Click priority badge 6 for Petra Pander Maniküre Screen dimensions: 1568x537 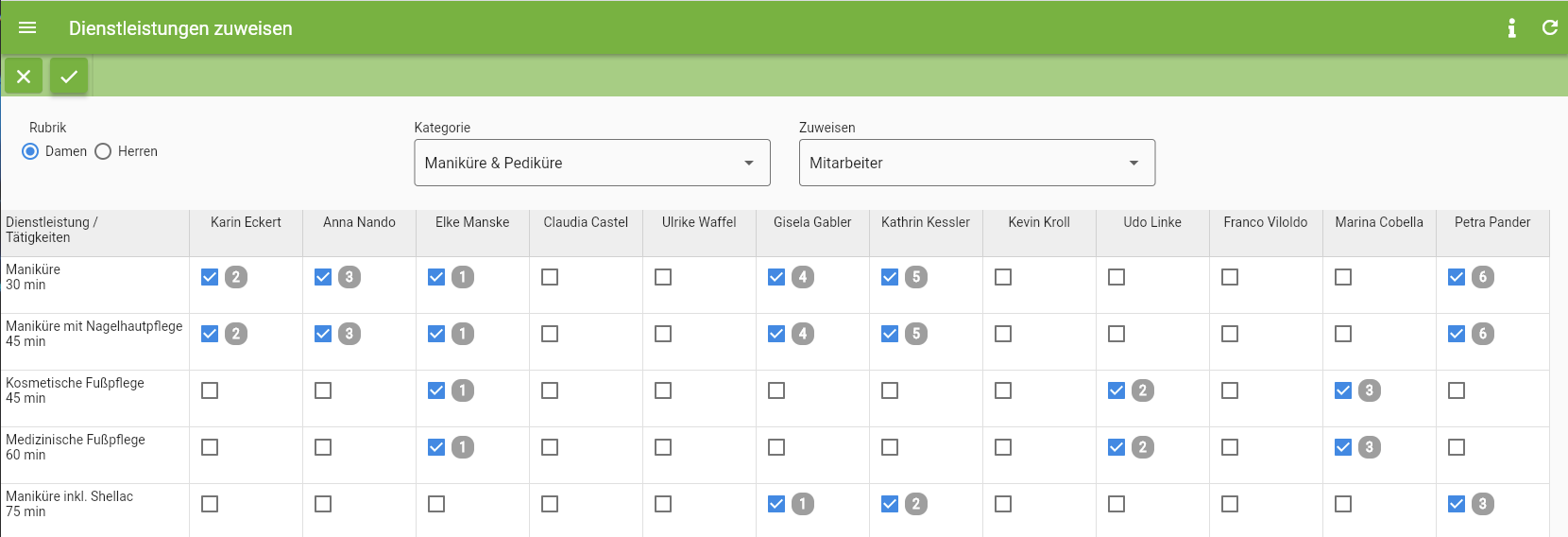coord(1483,277)
